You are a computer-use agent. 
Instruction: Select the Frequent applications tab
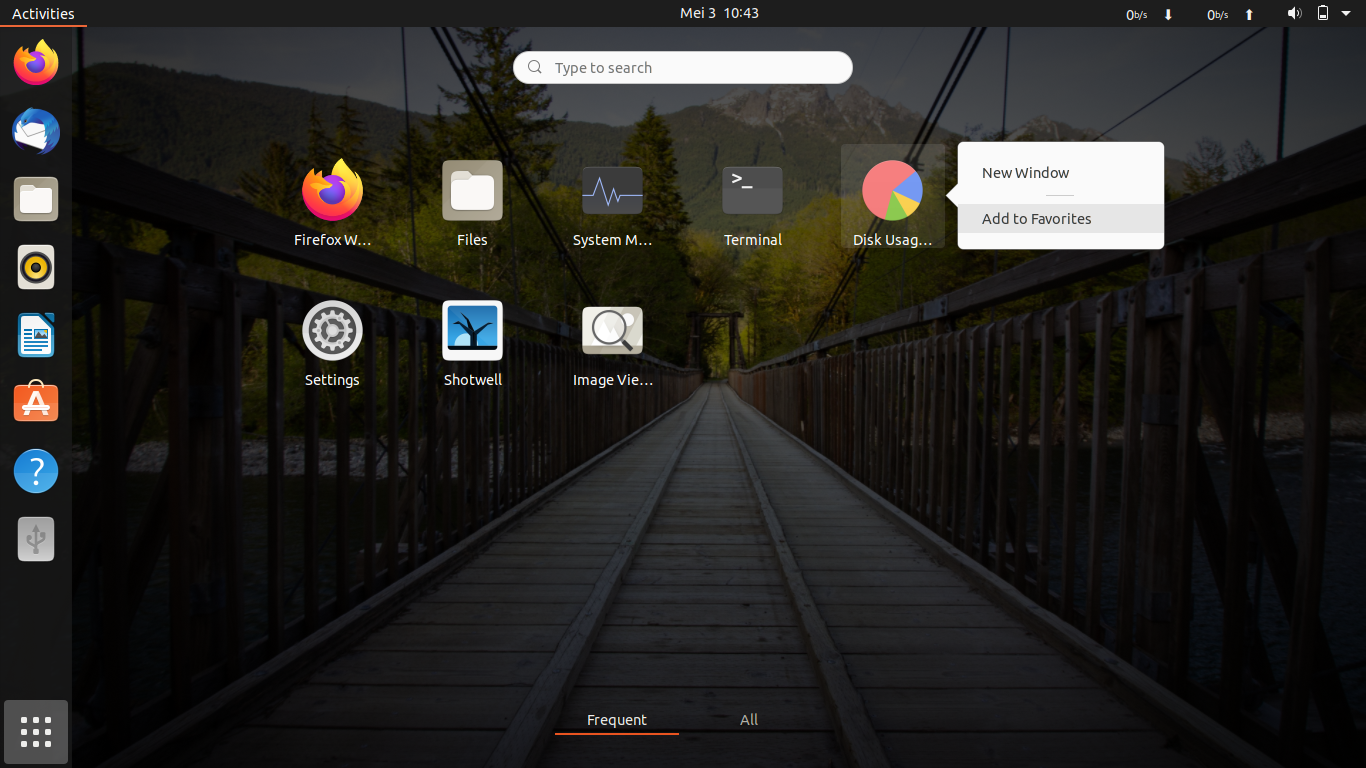point(616,719)
